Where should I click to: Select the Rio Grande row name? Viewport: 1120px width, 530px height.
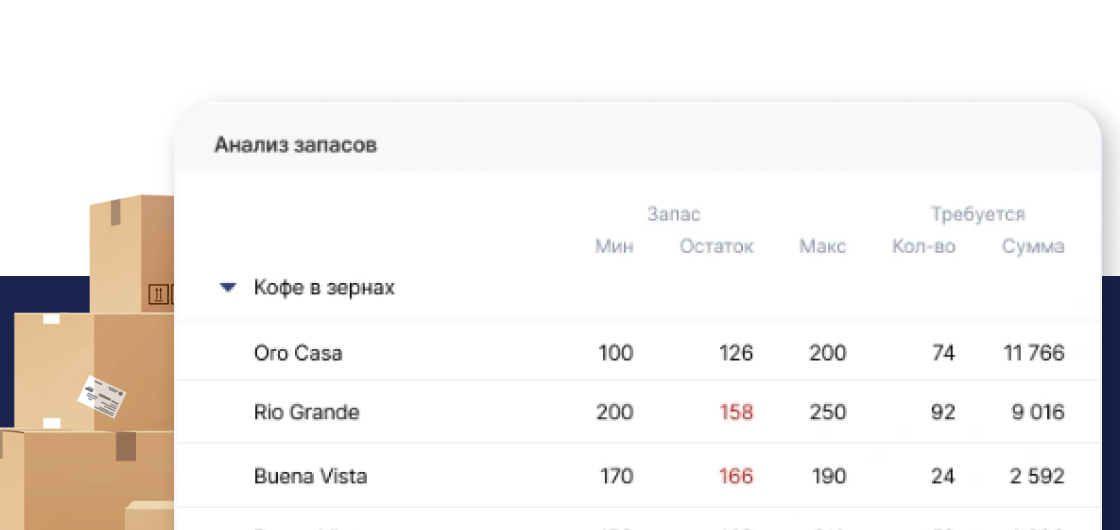307,412
